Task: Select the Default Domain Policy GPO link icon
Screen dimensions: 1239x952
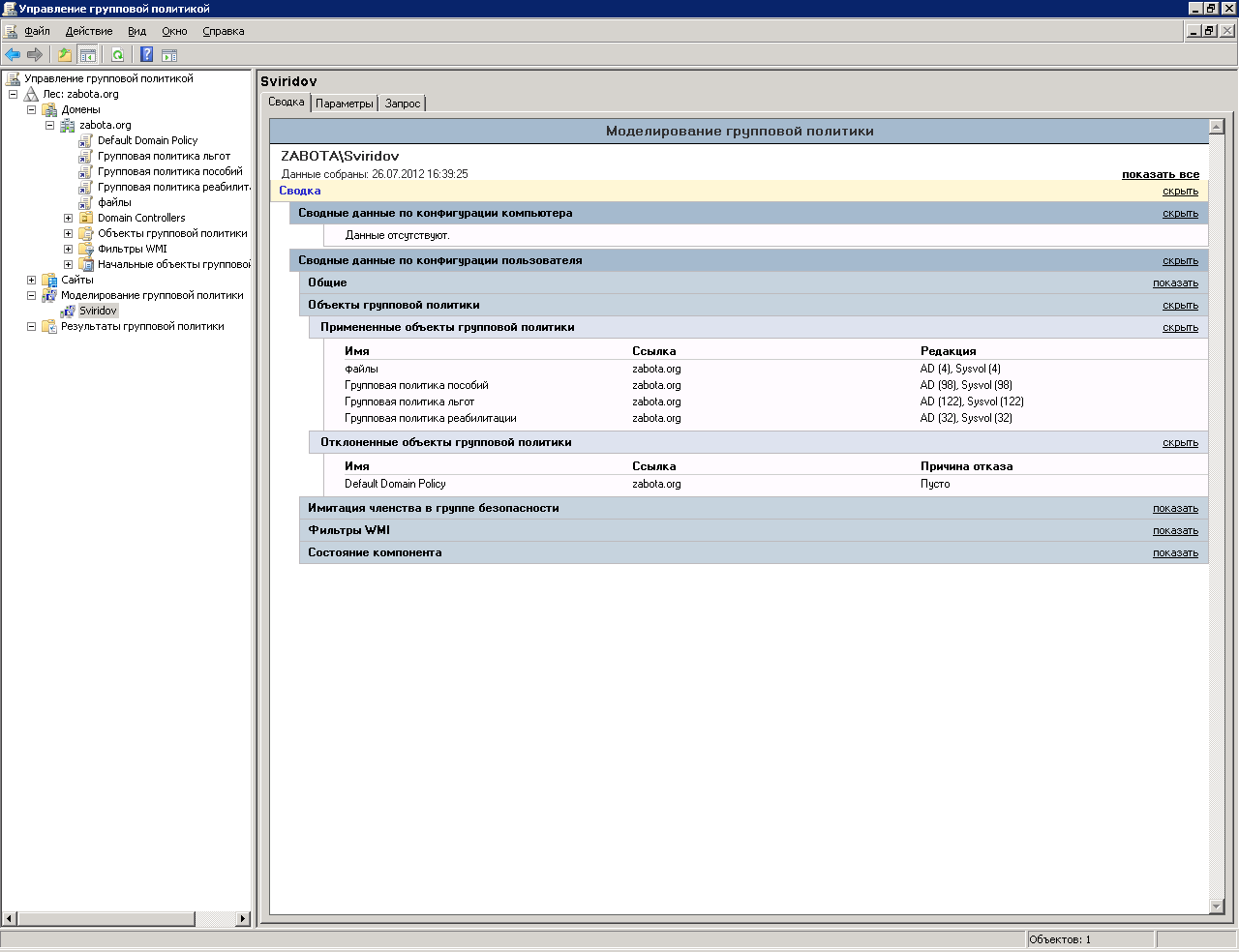Action: 86,140
